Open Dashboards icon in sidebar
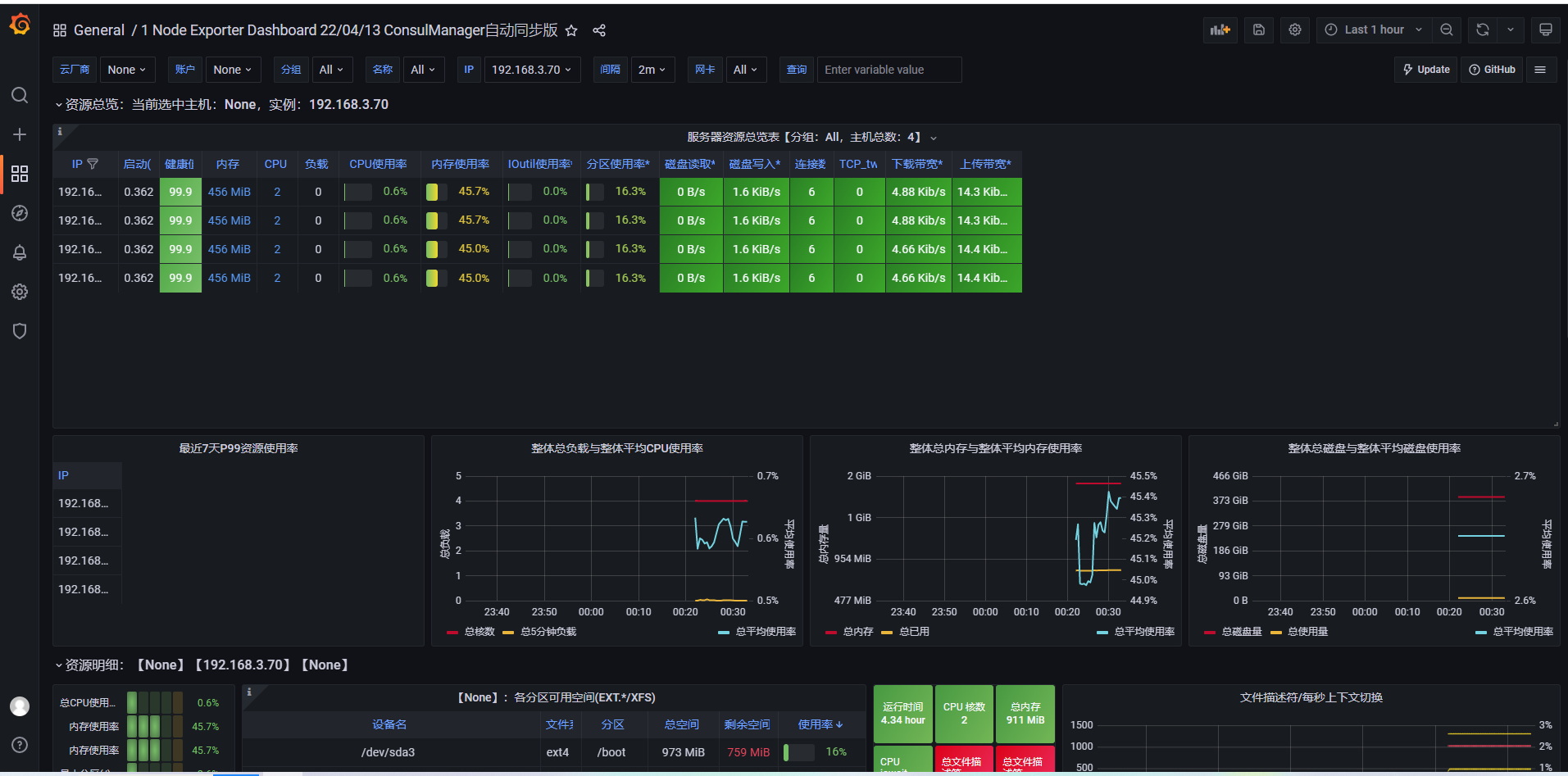 click(x=20, y=174)
